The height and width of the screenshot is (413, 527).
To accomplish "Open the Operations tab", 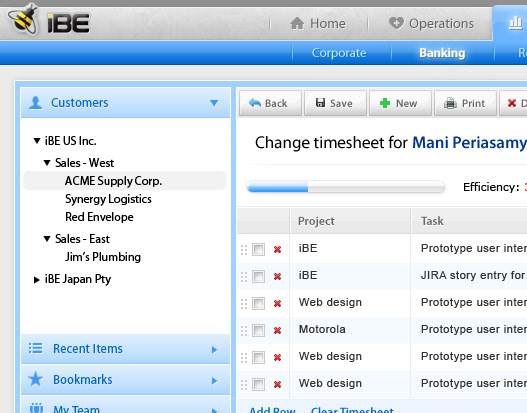I will pos(431,24).
